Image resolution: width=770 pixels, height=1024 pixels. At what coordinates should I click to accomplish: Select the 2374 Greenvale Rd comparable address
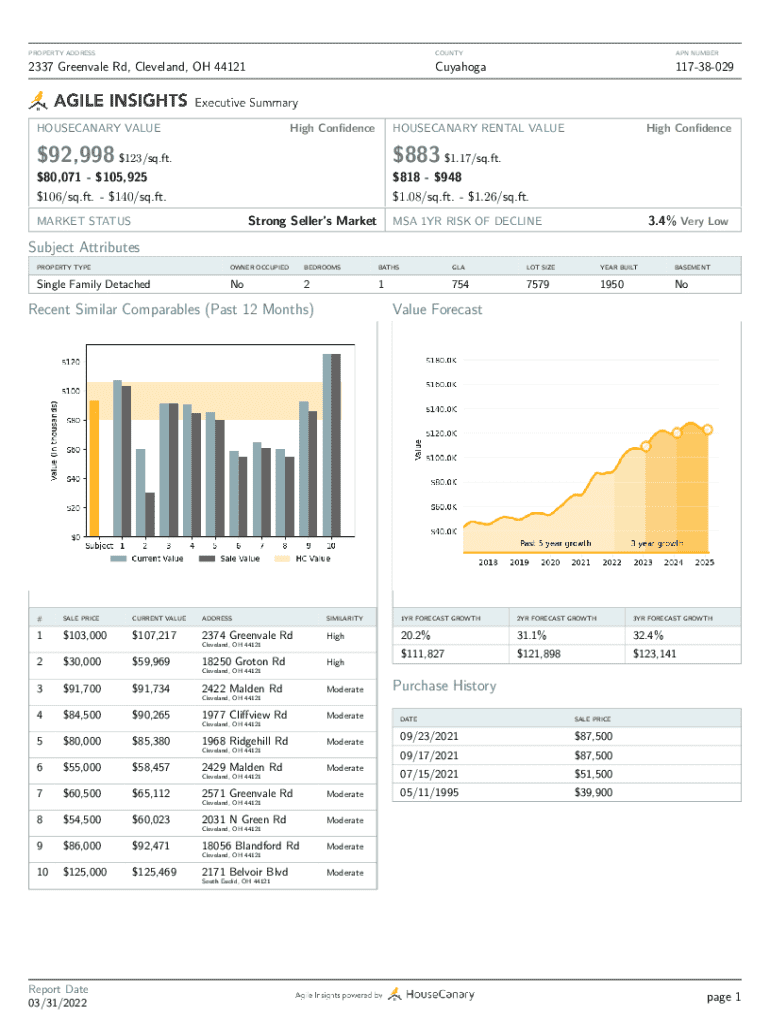coord(247,635)
